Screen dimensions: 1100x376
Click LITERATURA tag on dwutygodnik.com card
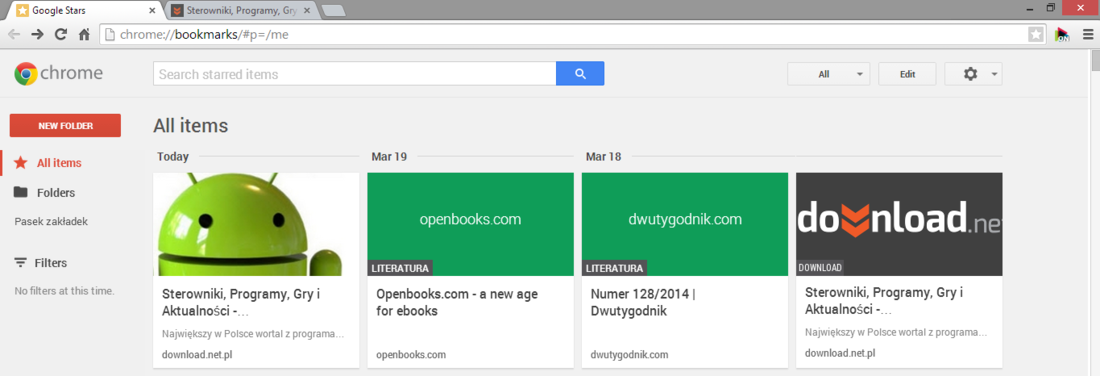click(615, 268)
